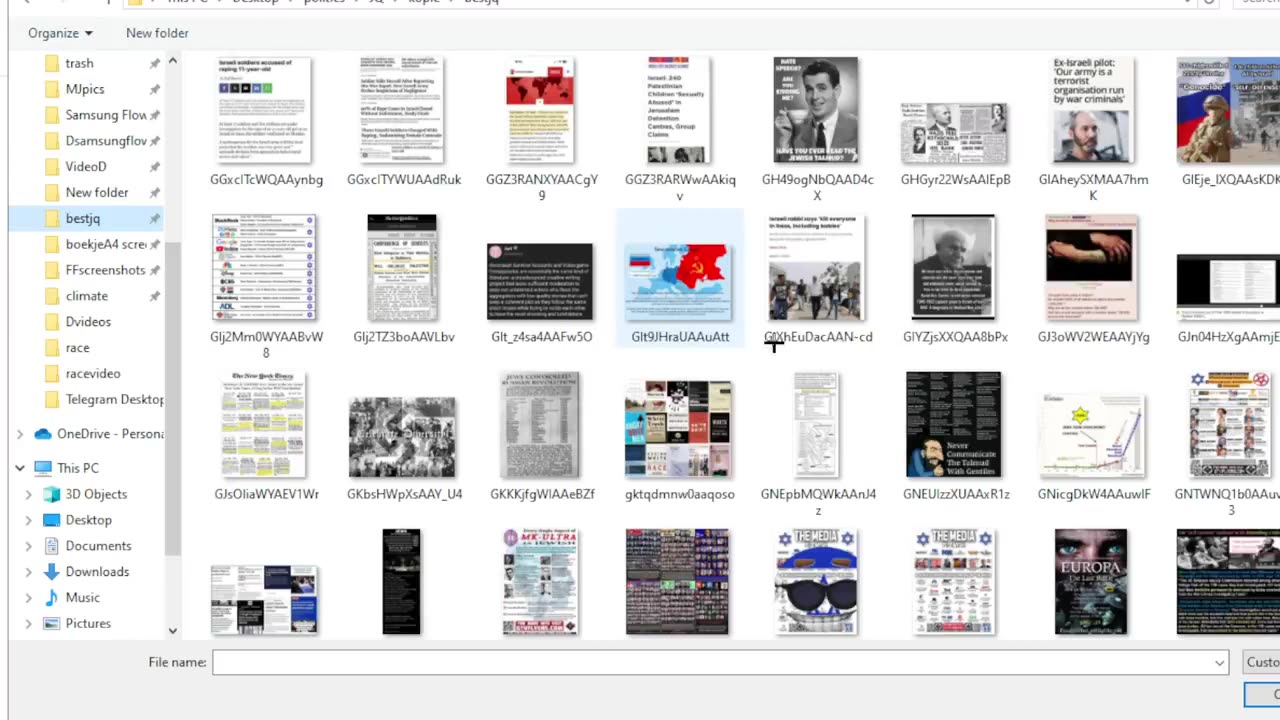This screenshot has width=1280, height=720.
Task: Select the racevideo folder icon
Action: 52,373
